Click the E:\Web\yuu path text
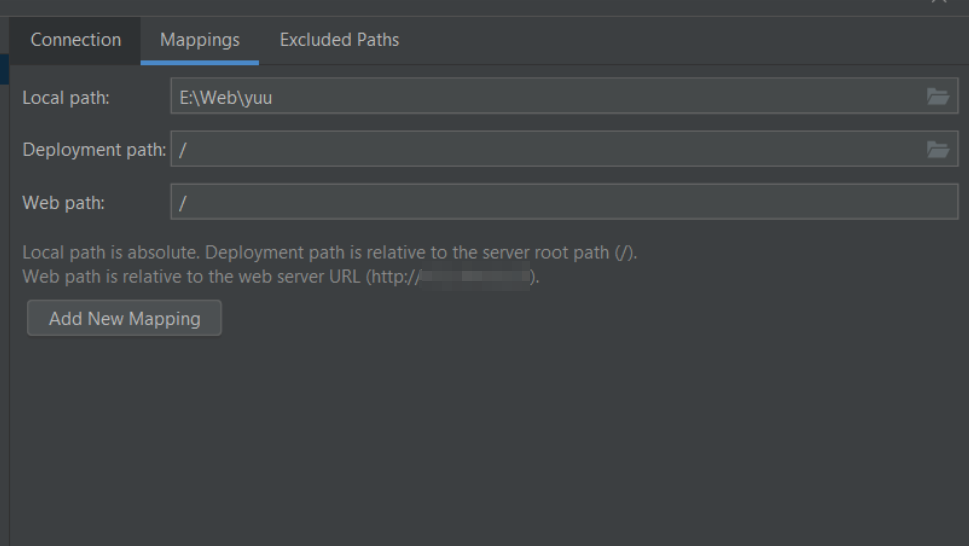Viewport: 969px width, 546px height. click(225, 97)
